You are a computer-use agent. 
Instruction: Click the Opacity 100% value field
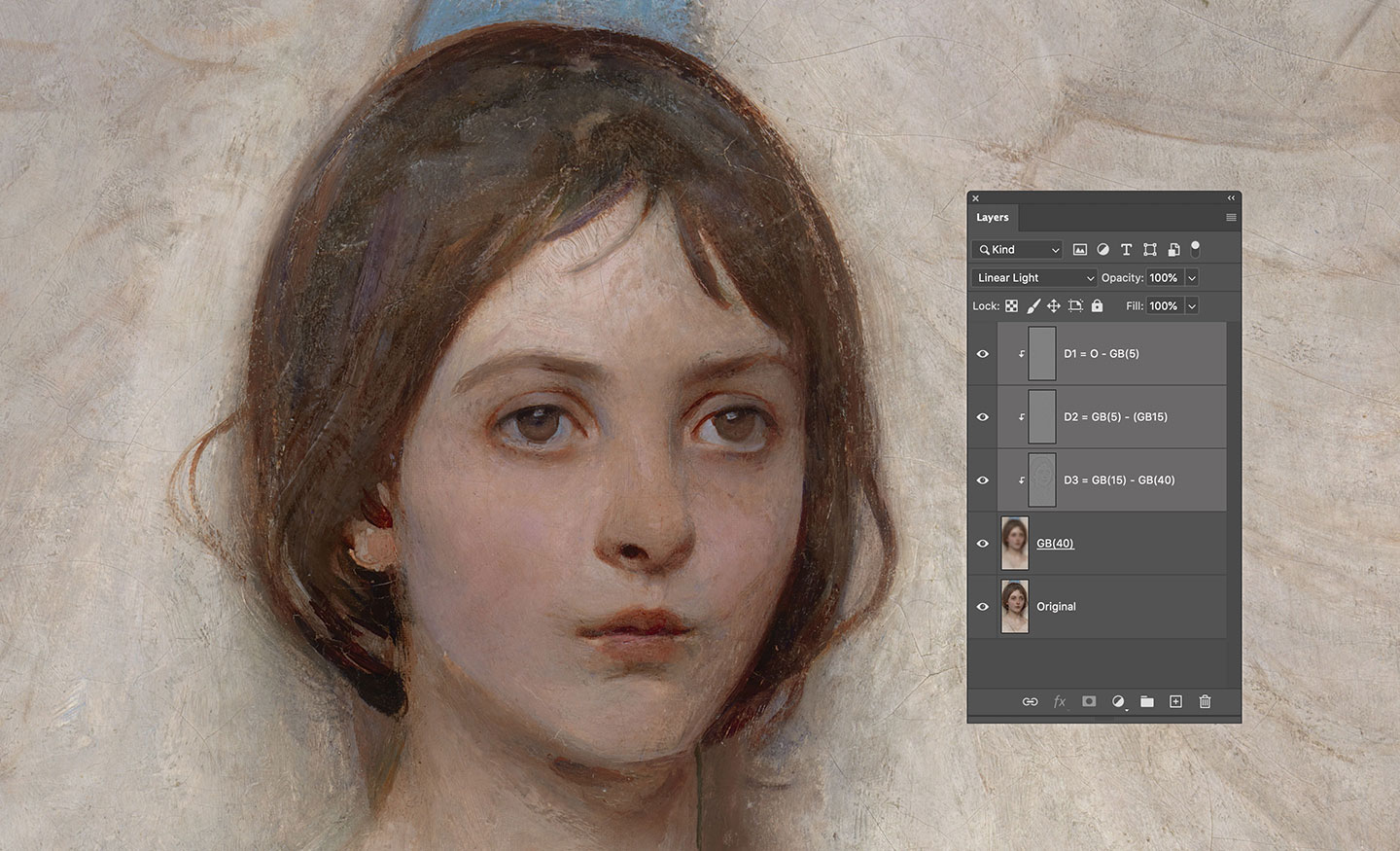[x=1164, y=278]
